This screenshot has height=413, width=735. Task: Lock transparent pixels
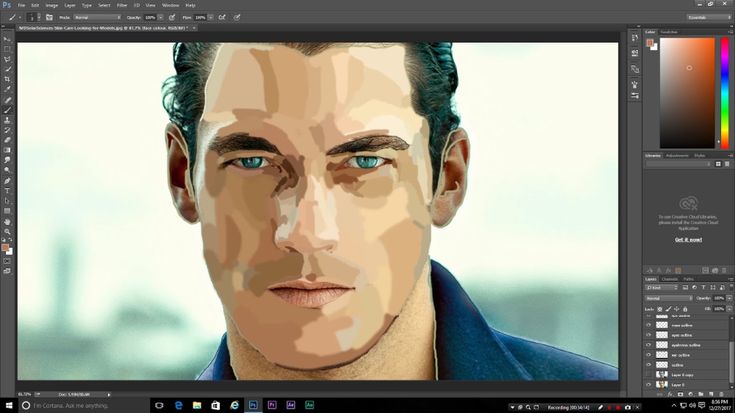660,309
